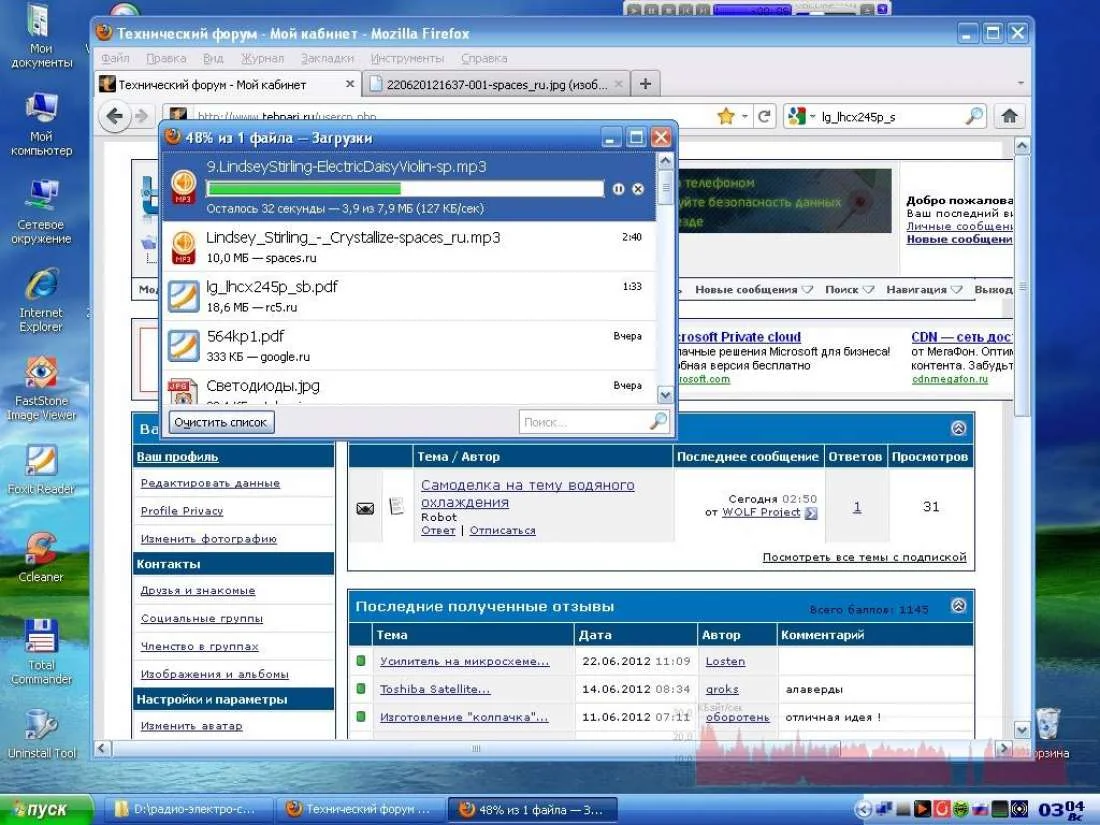Launch CCleaner desktop icon
Screen dimensions: 1100x825
tap(41, 558)
